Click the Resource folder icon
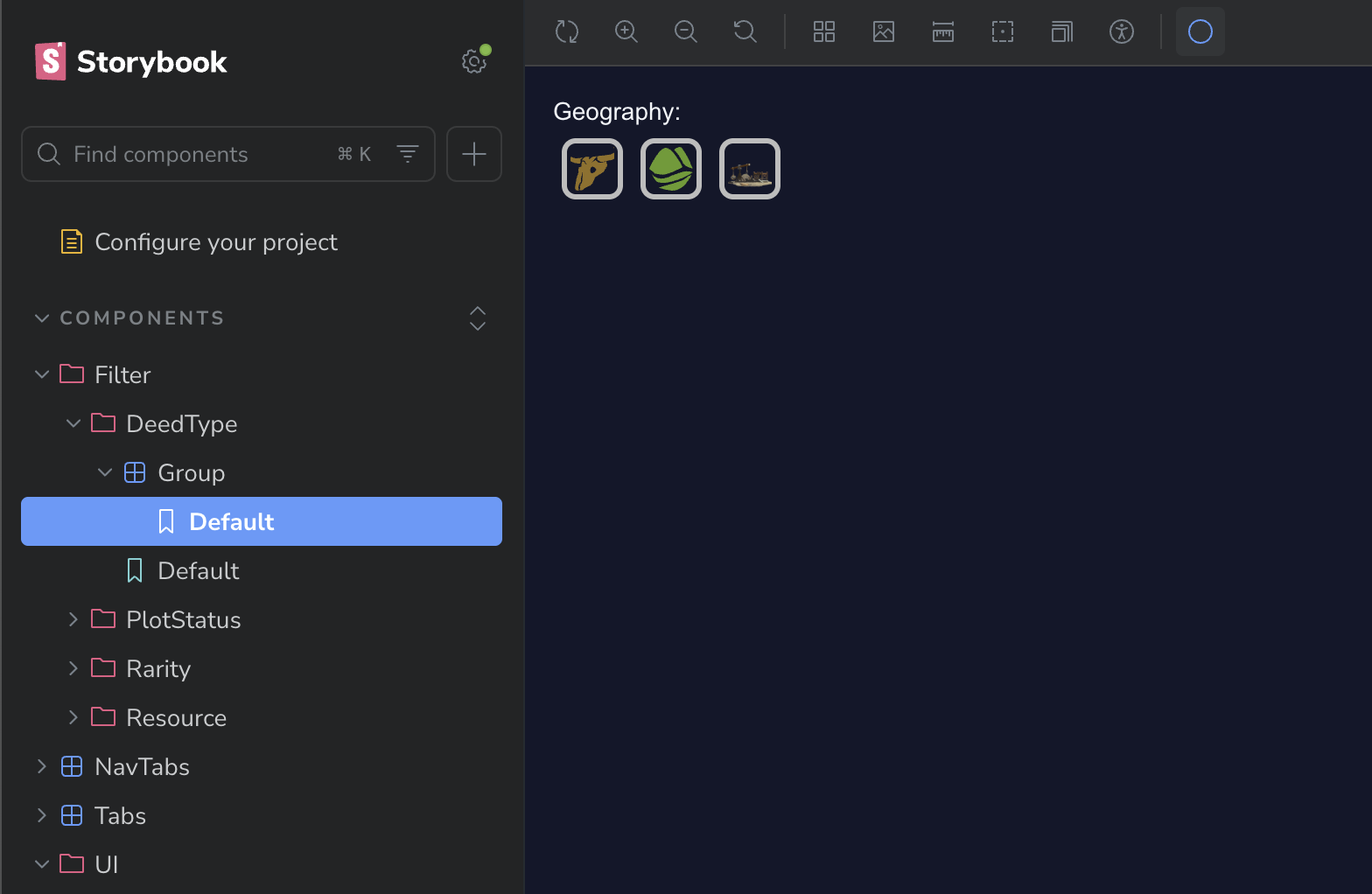Screen dimensions: 1372x894 [x=103, y=717]
